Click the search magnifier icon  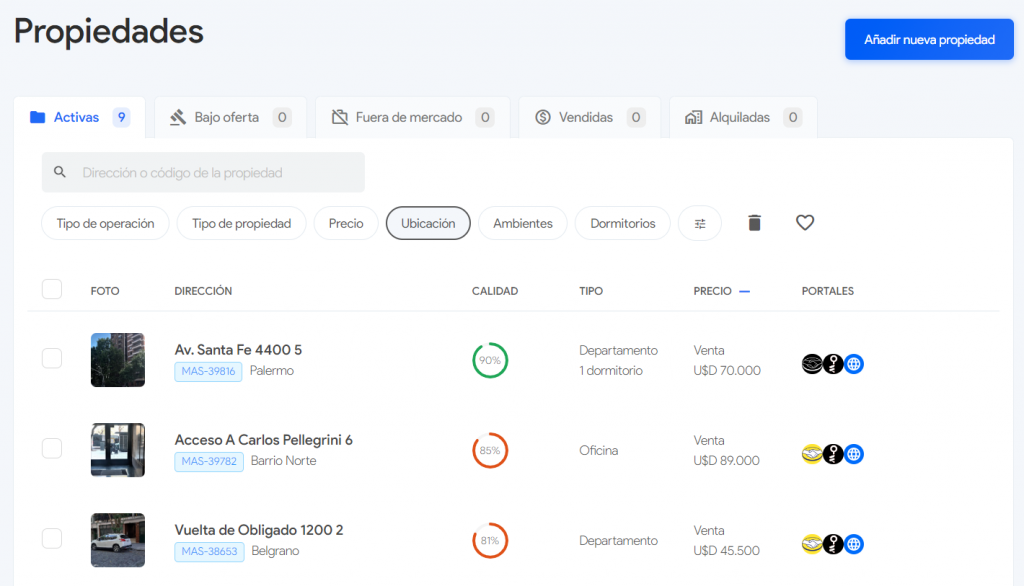coord(60,172)
